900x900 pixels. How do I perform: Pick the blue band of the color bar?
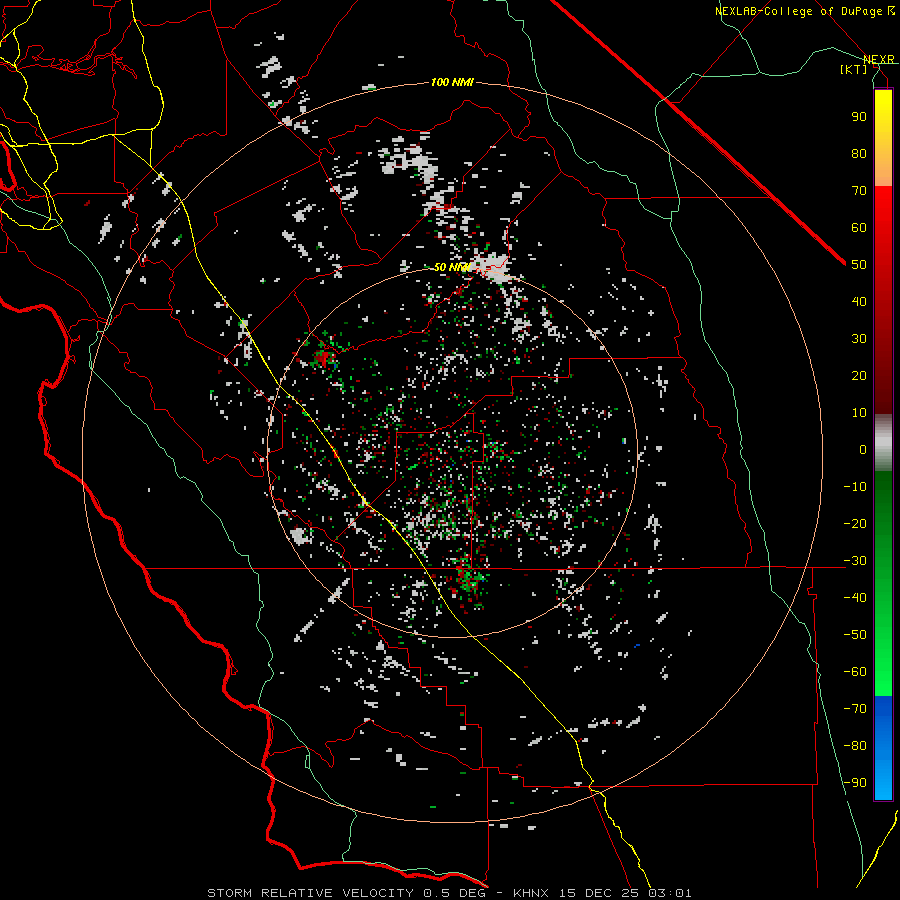click(x=883, y=747)
